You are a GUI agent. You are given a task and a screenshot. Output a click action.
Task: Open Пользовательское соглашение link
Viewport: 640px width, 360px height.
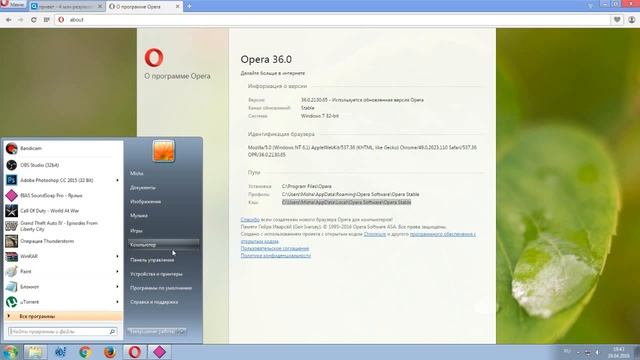click(x=275, y=249)
